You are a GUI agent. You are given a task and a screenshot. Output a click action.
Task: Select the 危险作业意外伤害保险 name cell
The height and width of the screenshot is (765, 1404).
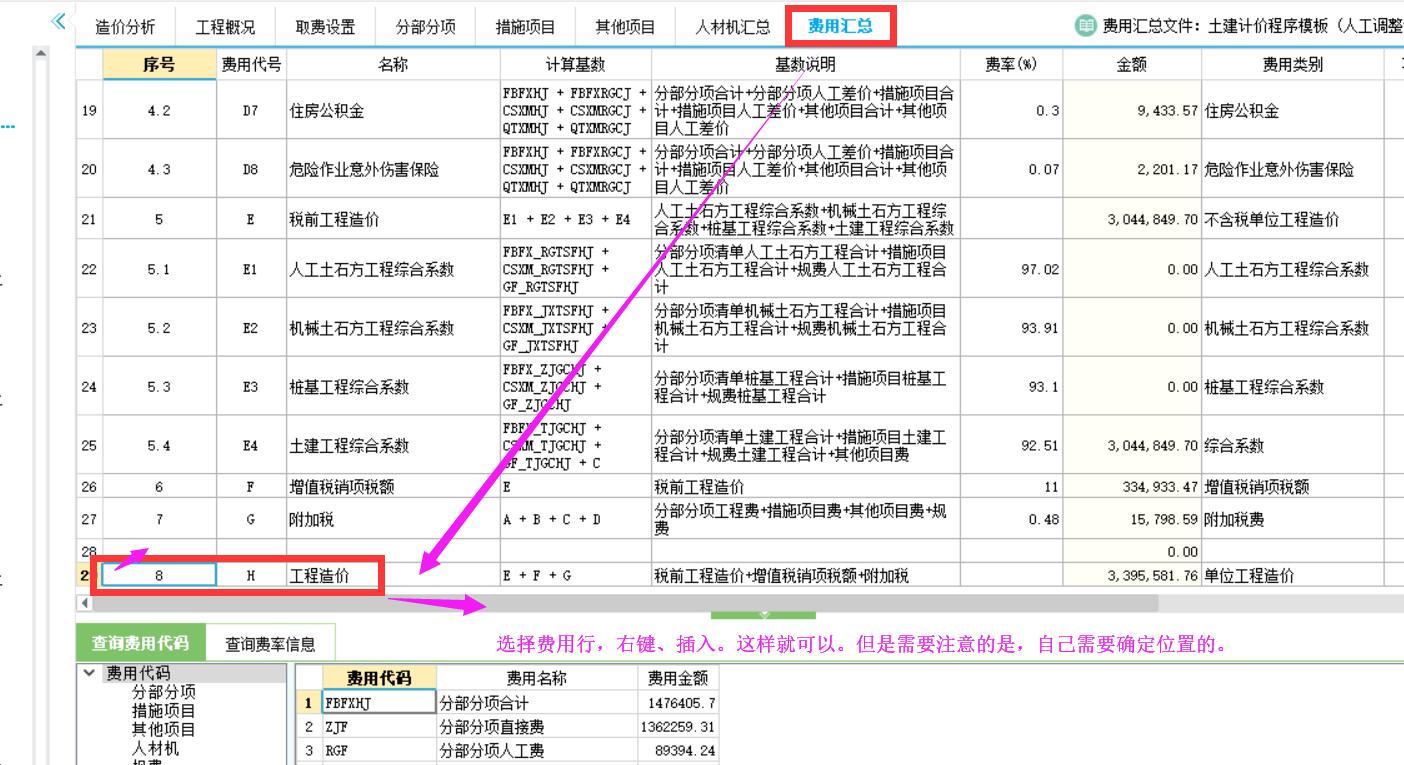click(393, 170)
